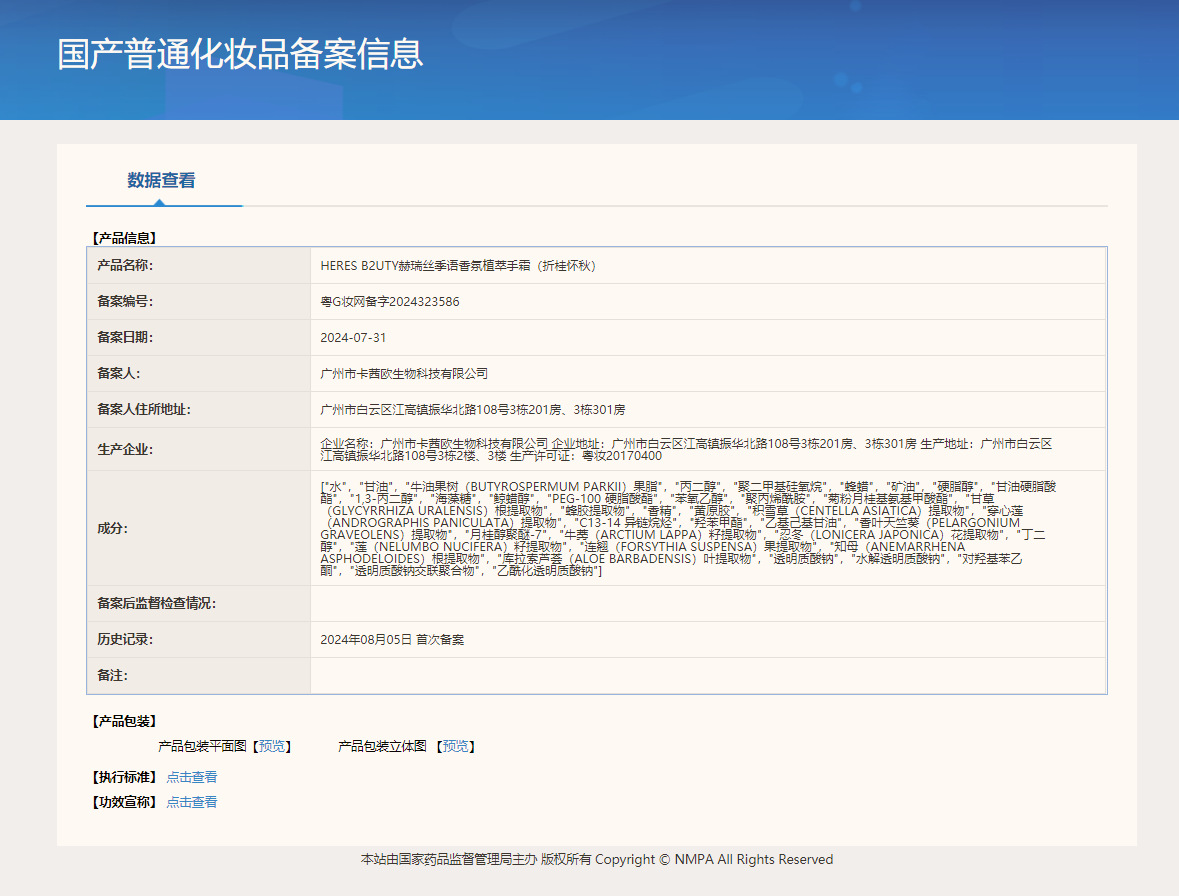Open 功效宣称 点击查看 link
This screenshot has height=896, width=1179.
click(192, 802)
